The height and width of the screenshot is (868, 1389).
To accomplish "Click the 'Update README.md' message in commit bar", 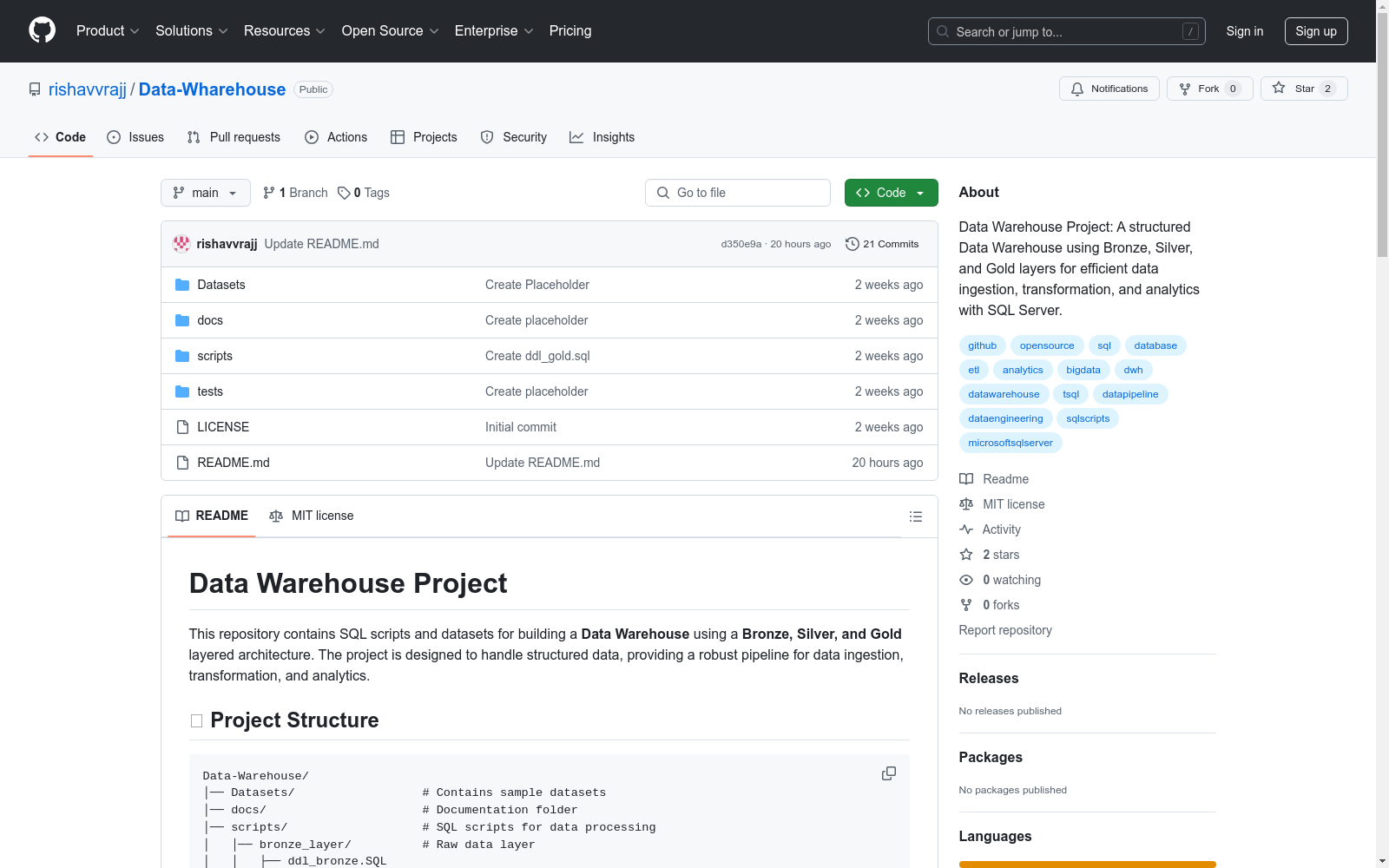I will click(322, 244).
